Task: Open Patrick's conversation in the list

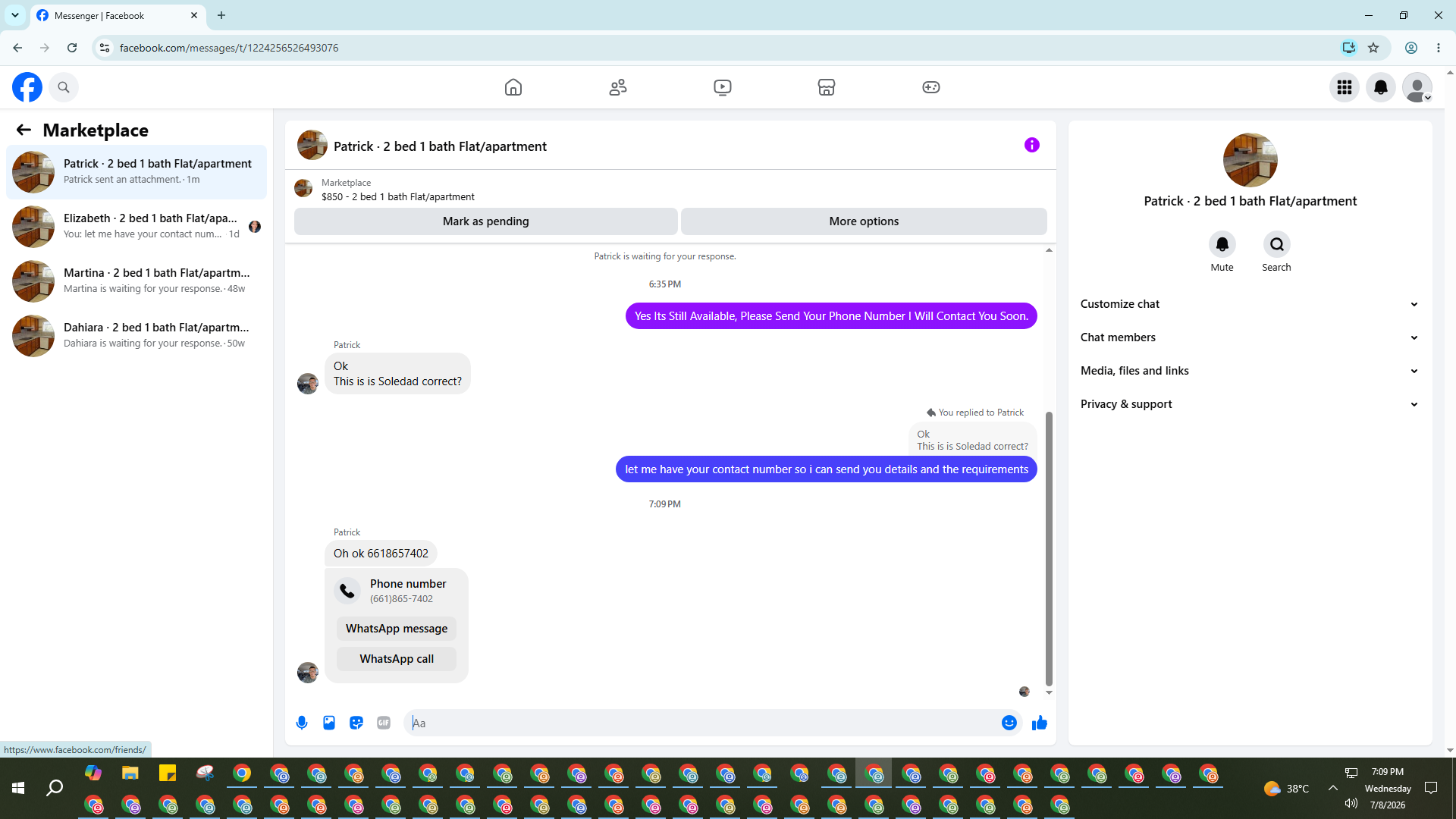Action: click(136, 172)
